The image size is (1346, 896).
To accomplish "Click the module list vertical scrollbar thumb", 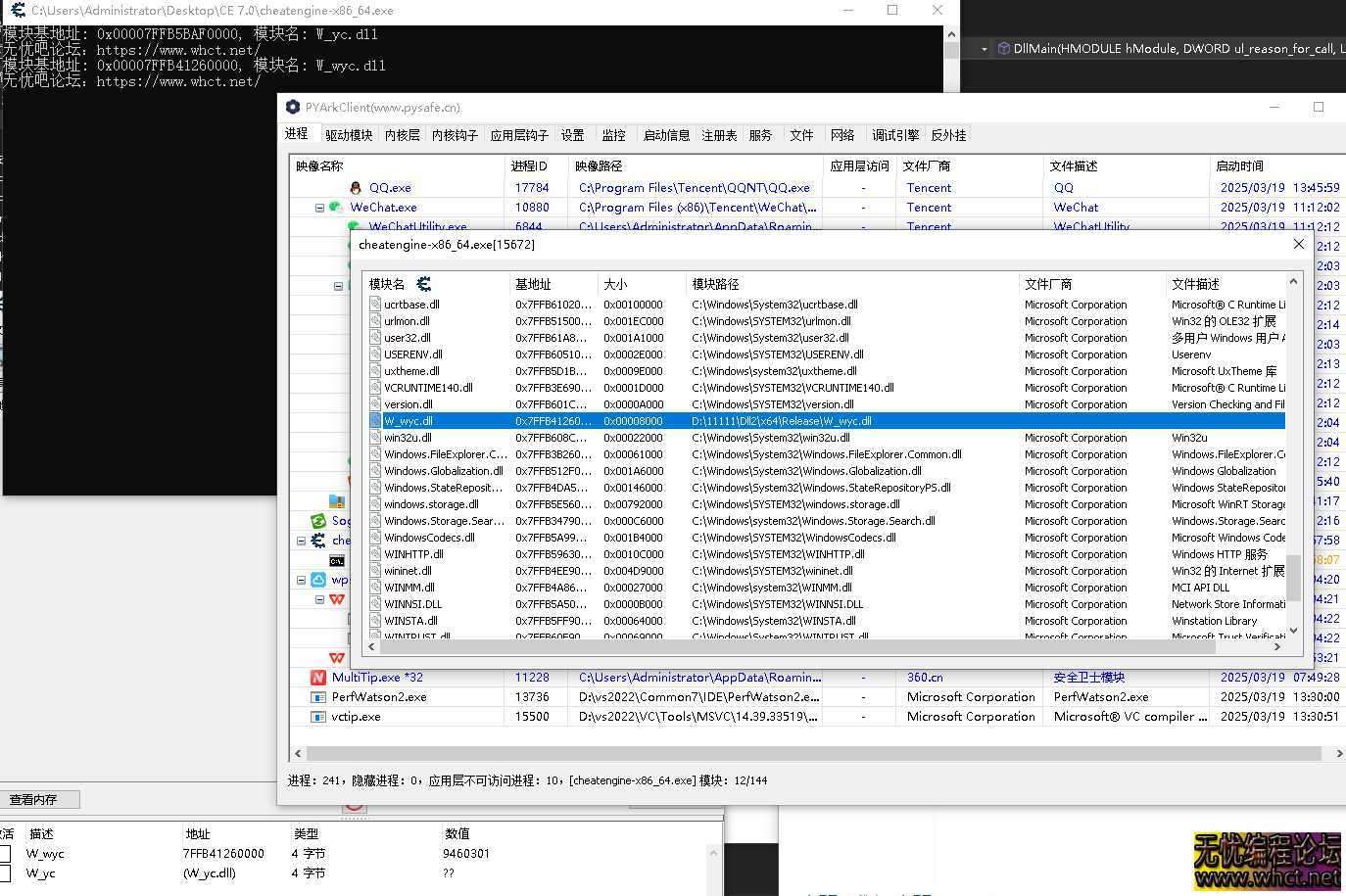I will point(1293,578).
